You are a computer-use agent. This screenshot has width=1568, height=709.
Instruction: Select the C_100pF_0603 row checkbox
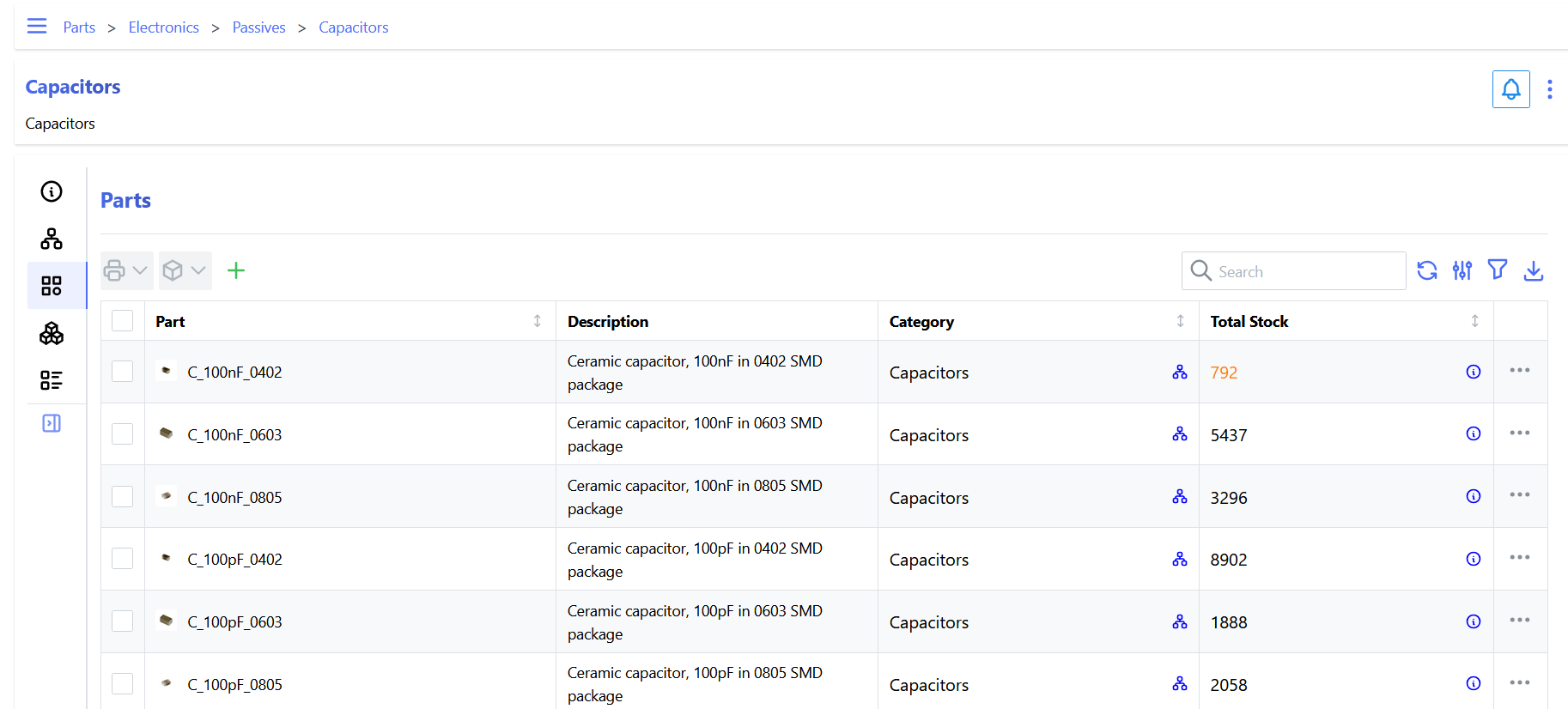[x=123, y=621]
